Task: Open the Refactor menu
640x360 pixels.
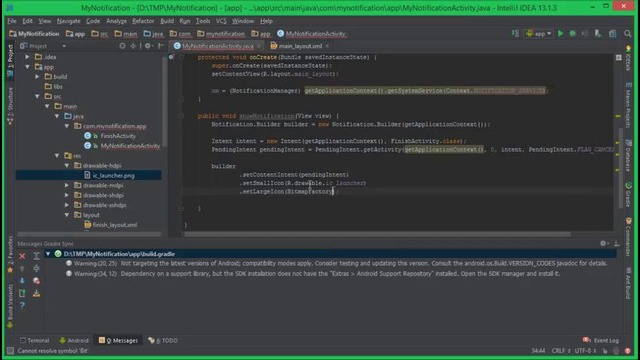Action: coord(143,21)
